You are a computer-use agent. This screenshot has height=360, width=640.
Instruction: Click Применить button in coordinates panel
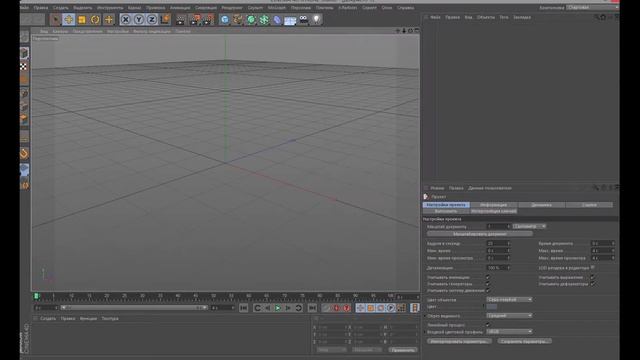click(x=402, y=350)
